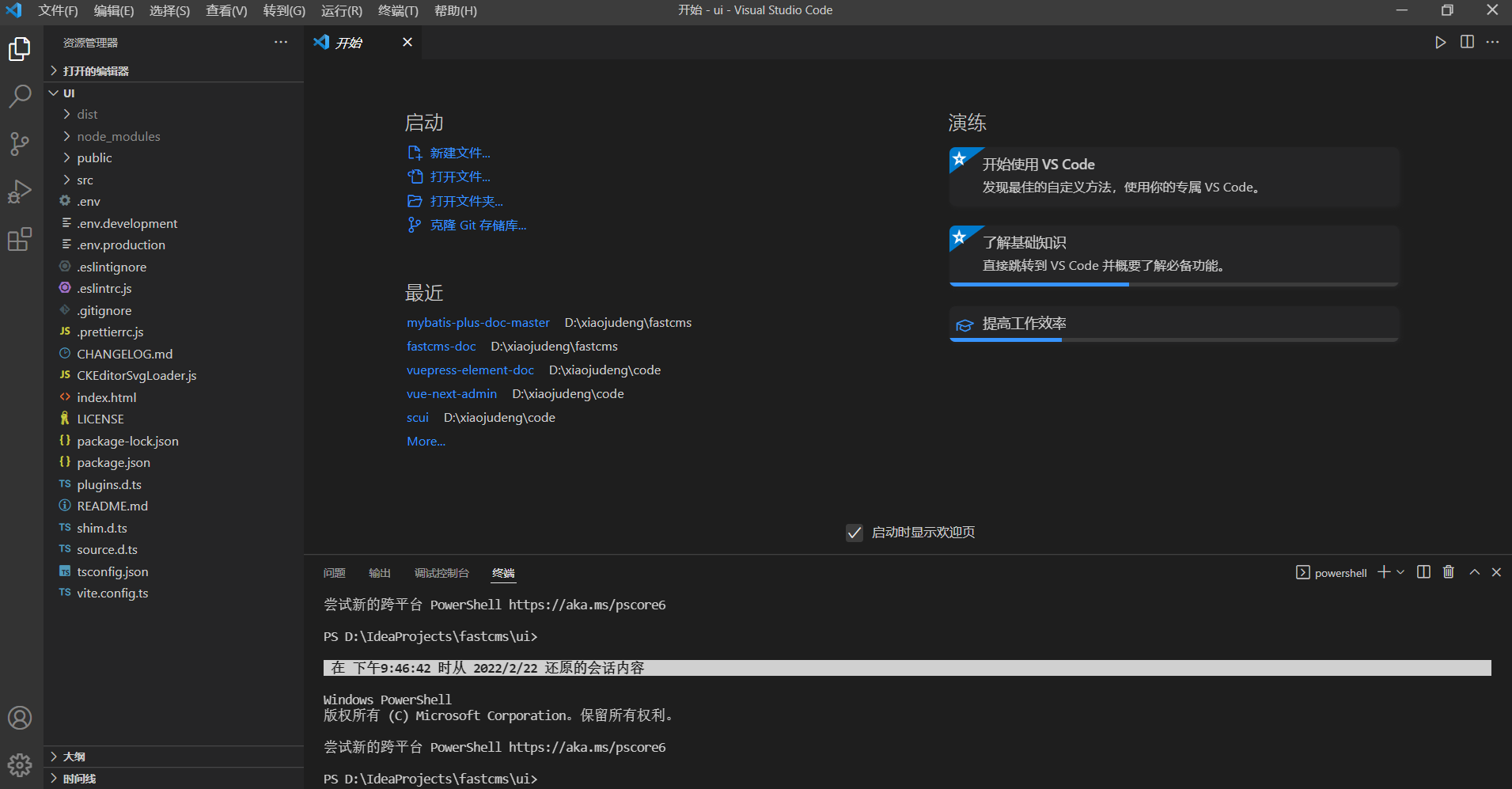Maximize the terminal panel with the caret icon
Viewport: 1512px width, 789px height.
[1475, 572]
